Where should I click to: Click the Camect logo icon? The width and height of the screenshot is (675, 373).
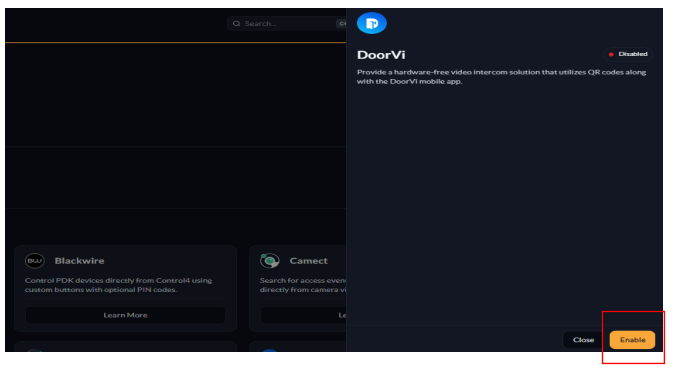click(270, 261)
